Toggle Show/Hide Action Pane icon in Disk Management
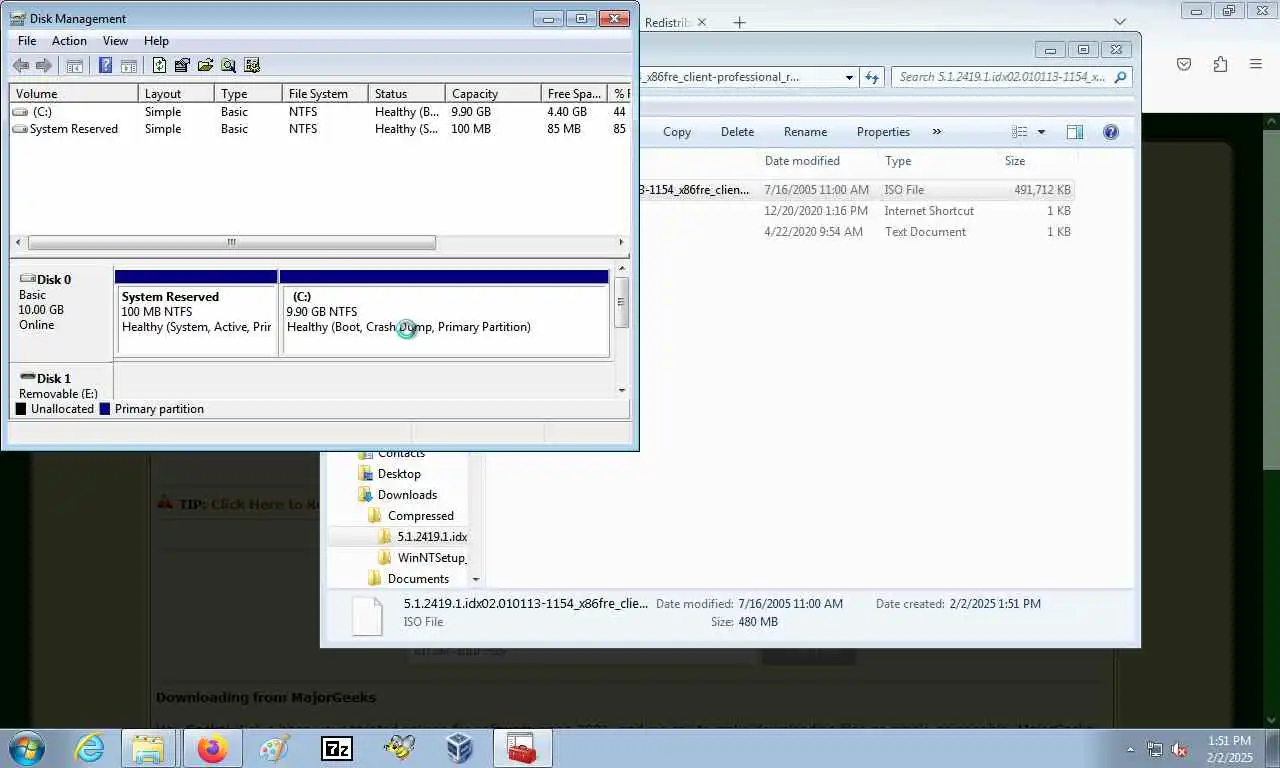1280x768 pixels. [128, 66]
